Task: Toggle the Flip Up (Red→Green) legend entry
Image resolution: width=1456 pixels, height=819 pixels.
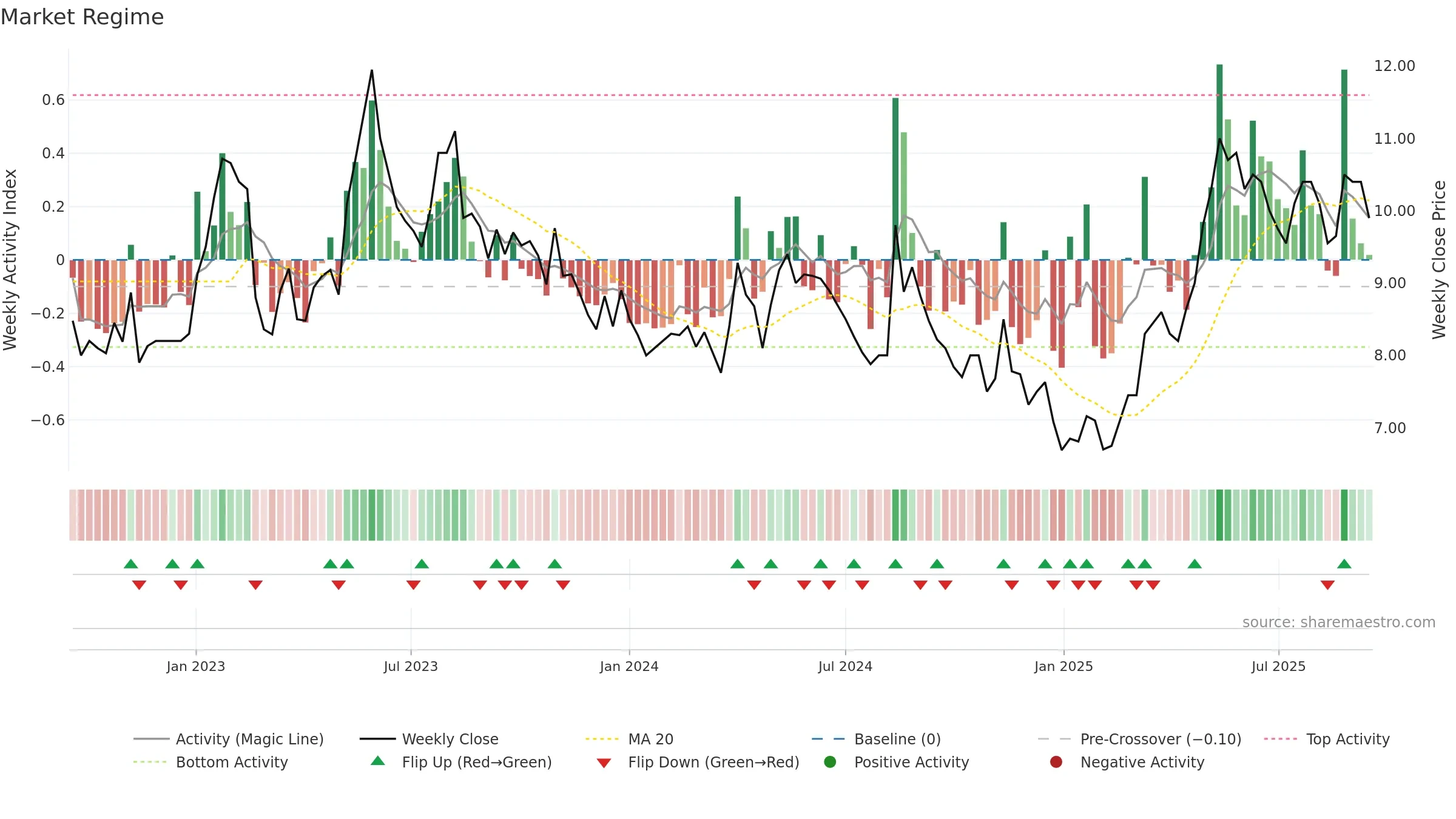Action: coord(461,762)
